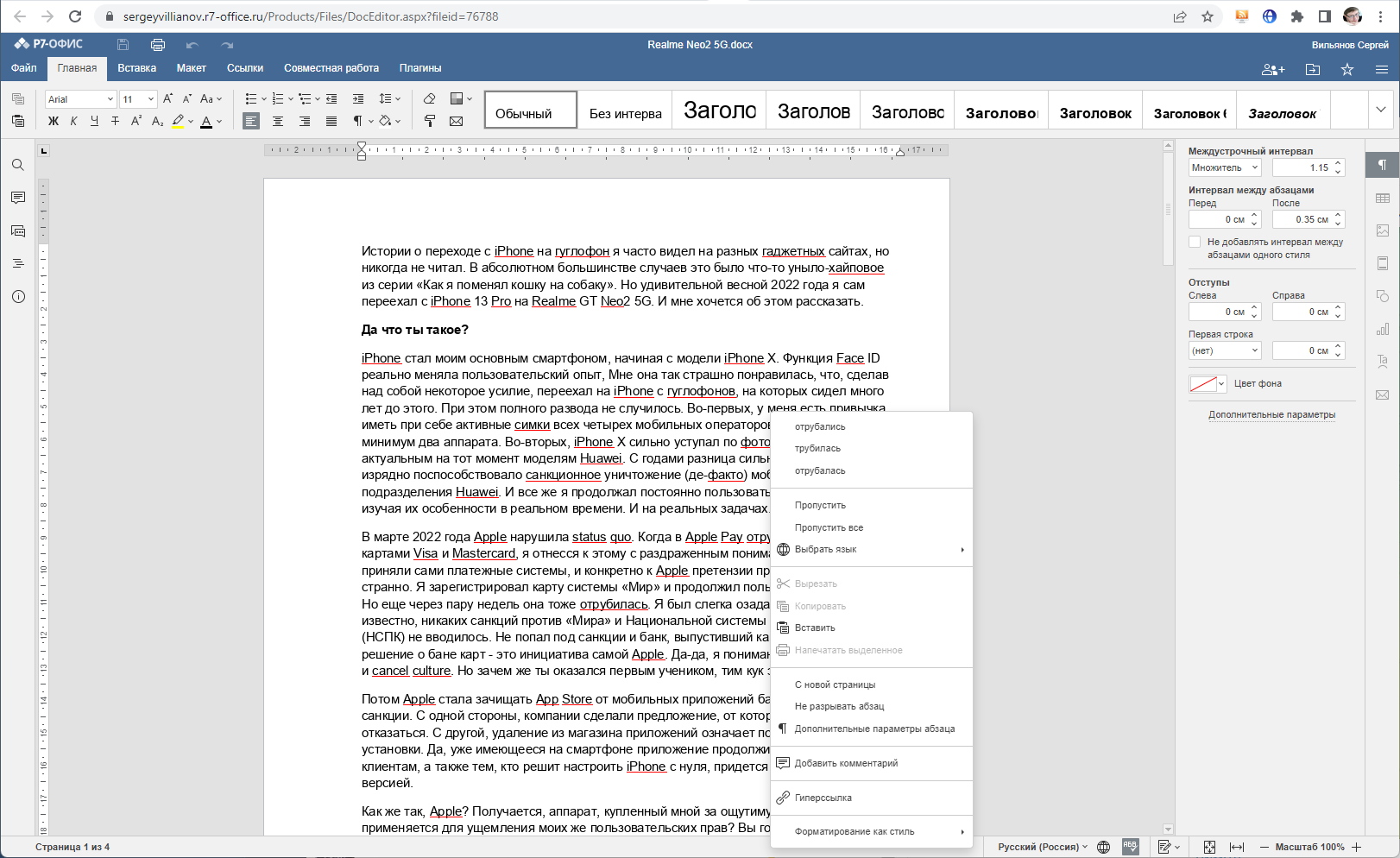Check 'Не добавлять интервал' checkbox
Viewport: 1400px width, 858px height.
1195,242
